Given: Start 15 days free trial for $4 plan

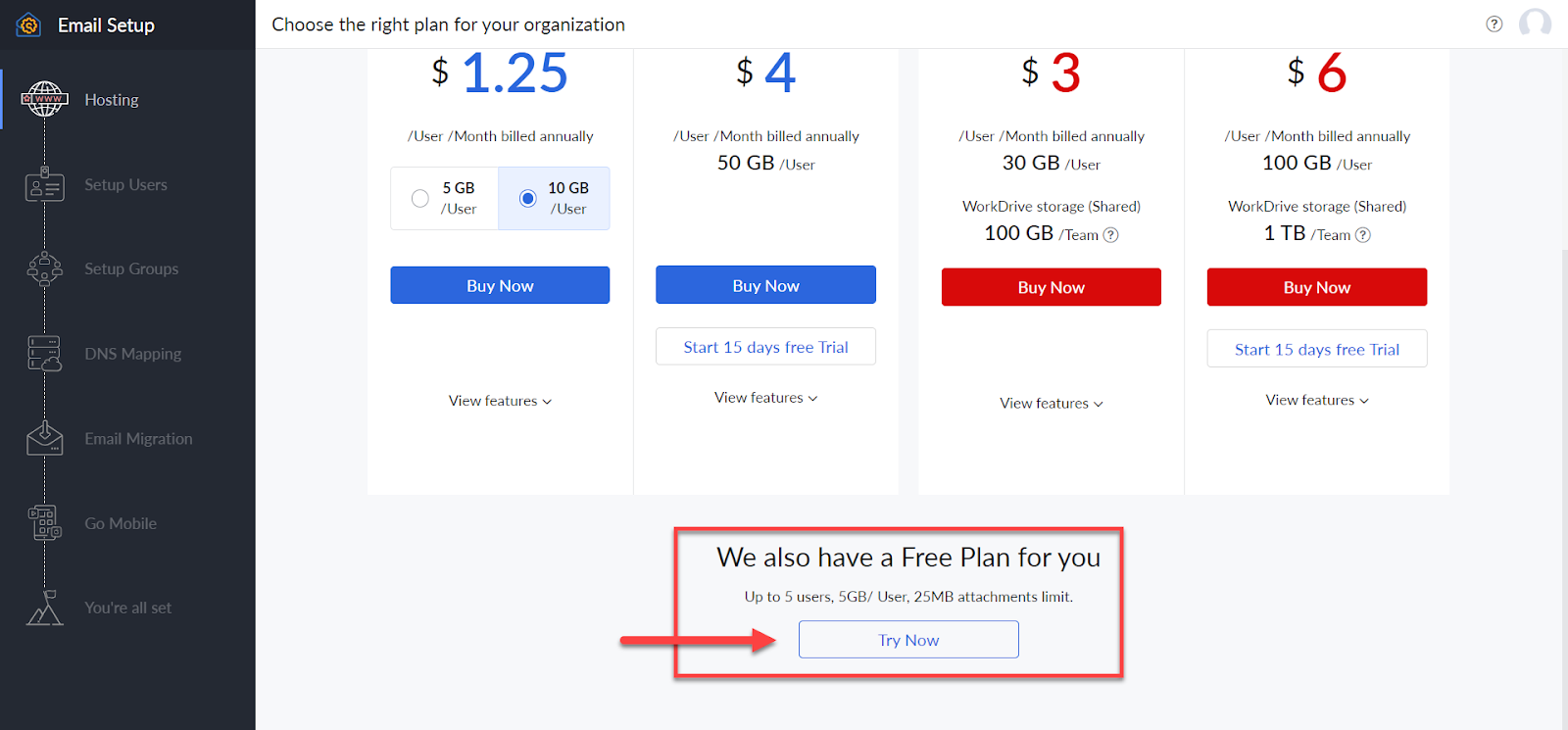Looking at the screenshot, I should click(765, 347).
